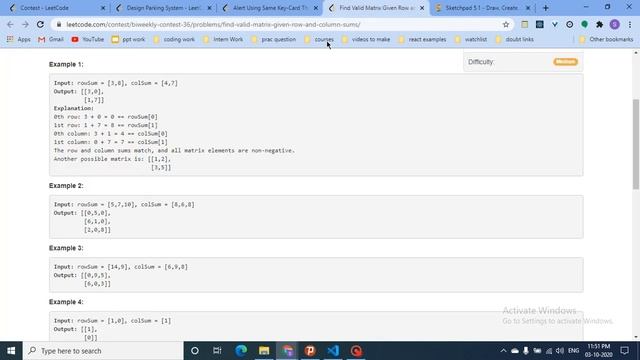The width and height of the screenshot is (640, 360).
Task: Click the dark square extension icon
Action: [540, 24]
